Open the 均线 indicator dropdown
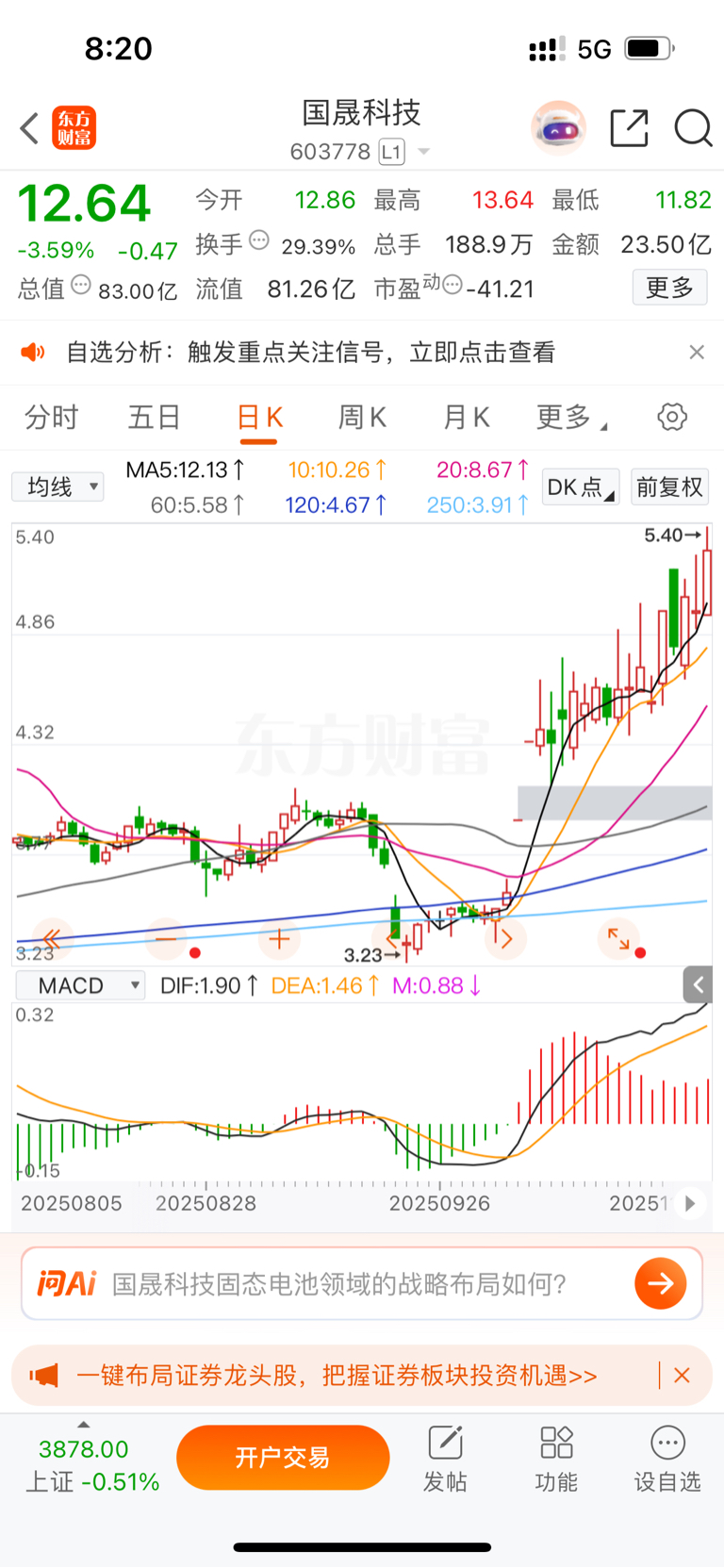The height and width of the screenshot is (1568, 724). (58, 487)
